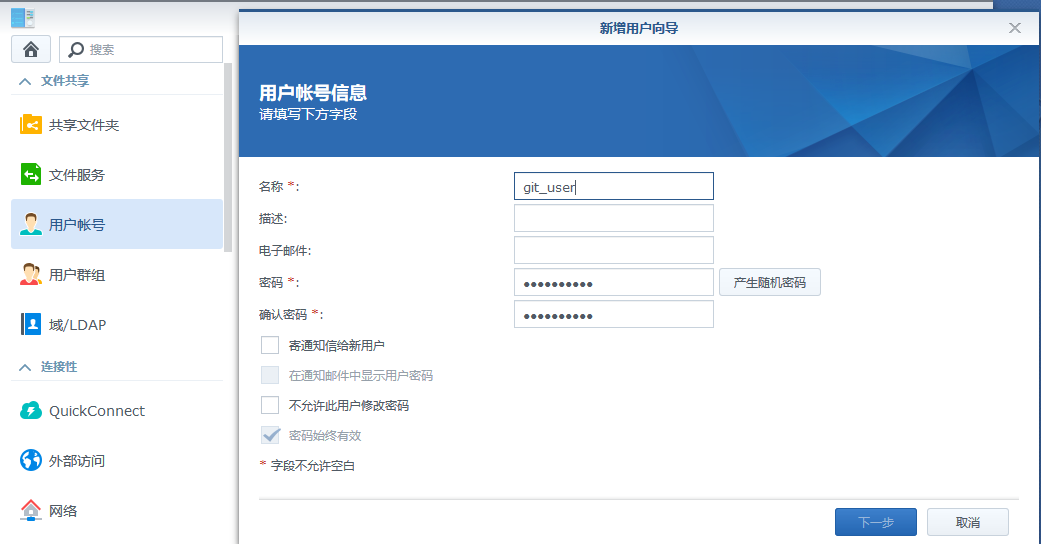Open the shared folder (共享文件夹) icon
Image resolution: width=1041 pixels, height=544 pixels.
31,124
